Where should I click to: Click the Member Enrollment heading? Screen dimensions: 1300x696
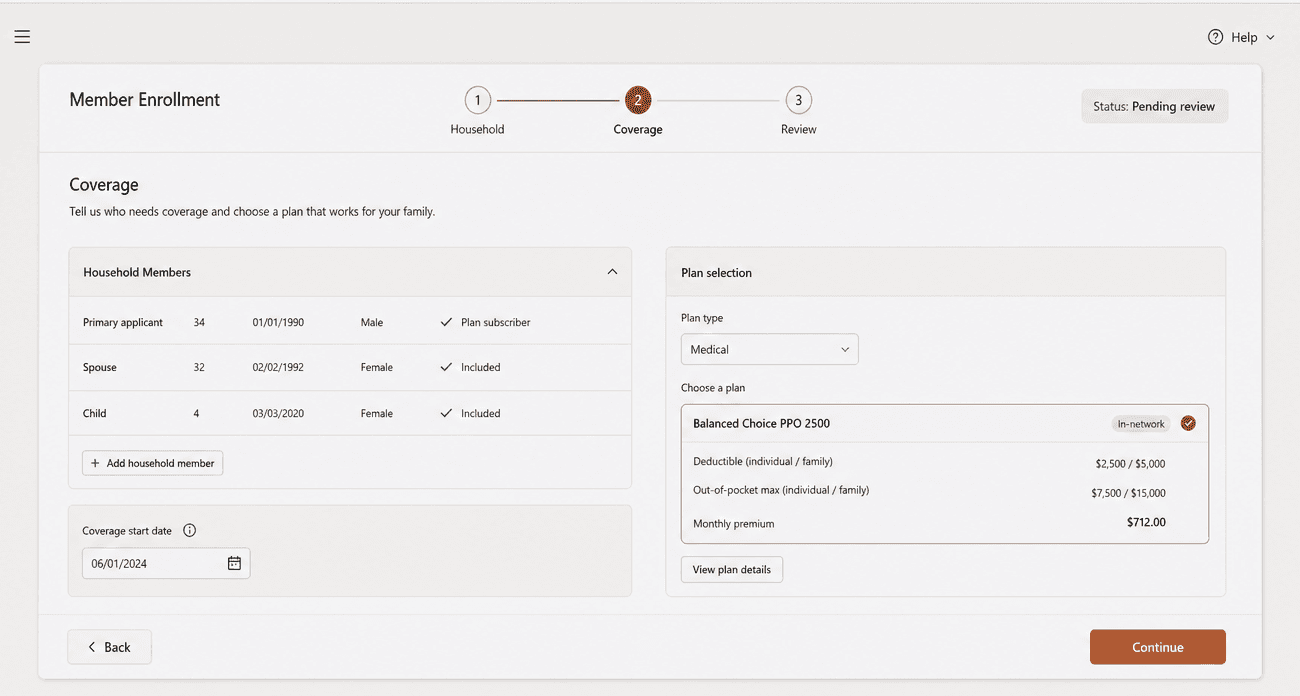point(145,100)
